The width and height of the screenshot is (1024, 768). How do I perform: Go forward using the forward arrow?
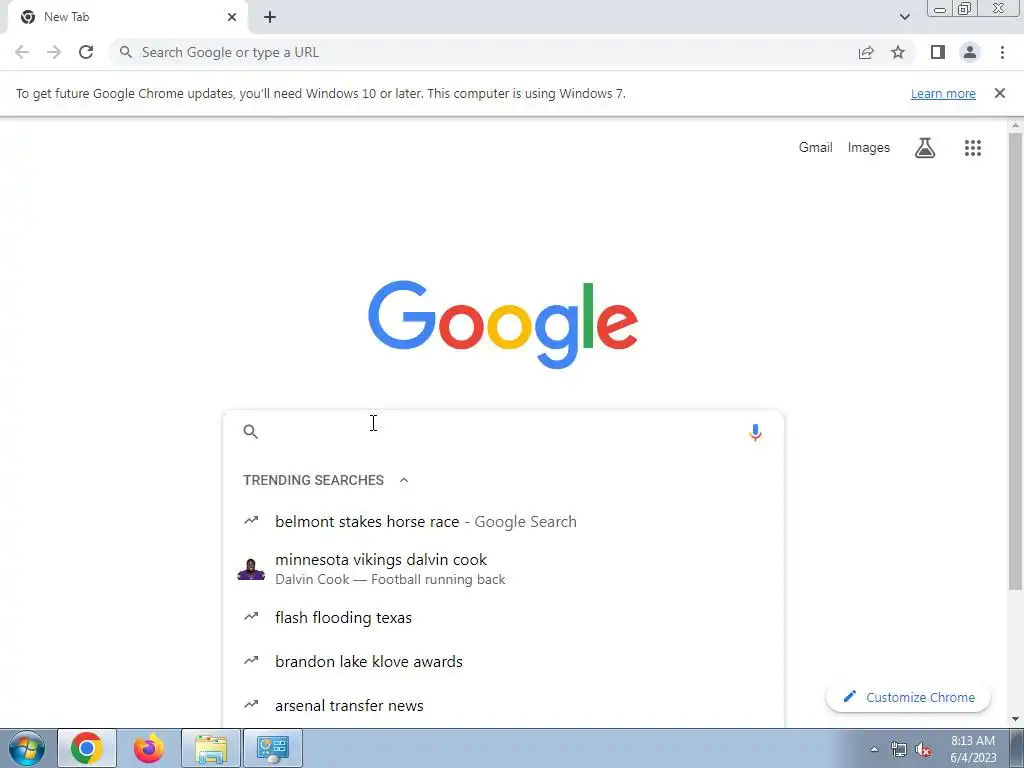point(54,52)
